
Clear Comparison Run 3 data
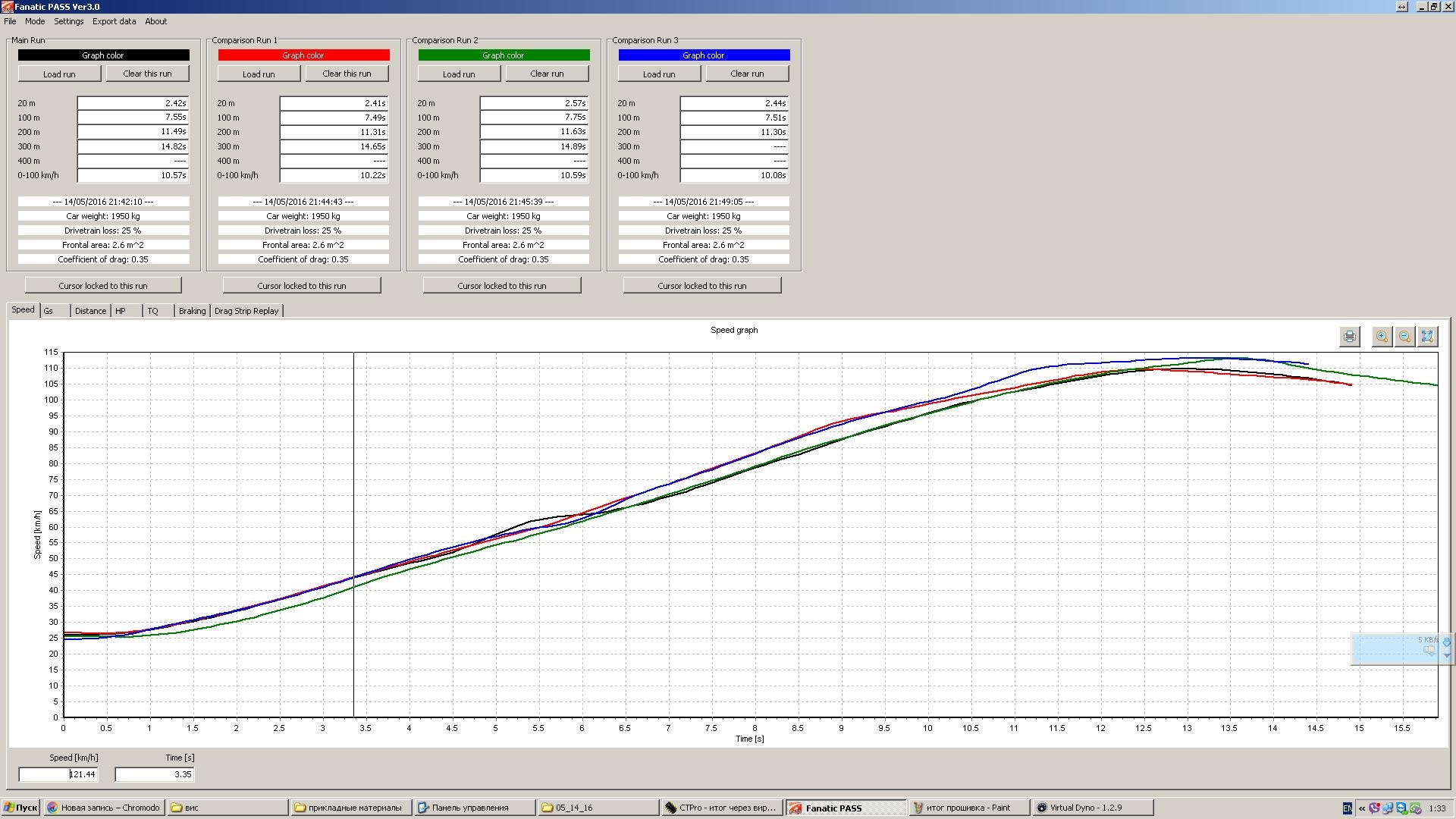(x=748, y=74)
